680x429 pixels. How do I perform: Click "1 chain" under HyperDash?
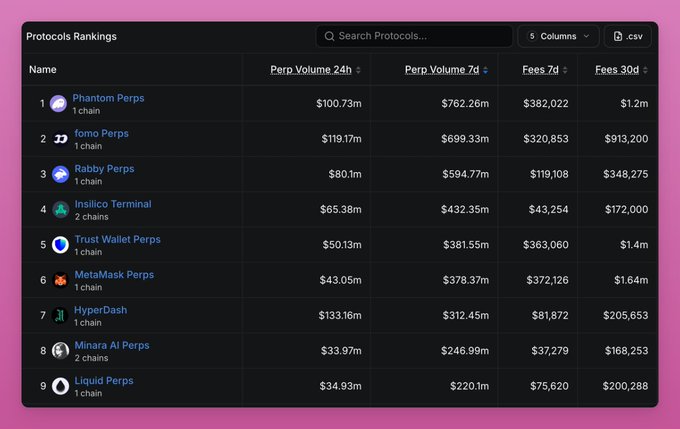pos(88,323)
